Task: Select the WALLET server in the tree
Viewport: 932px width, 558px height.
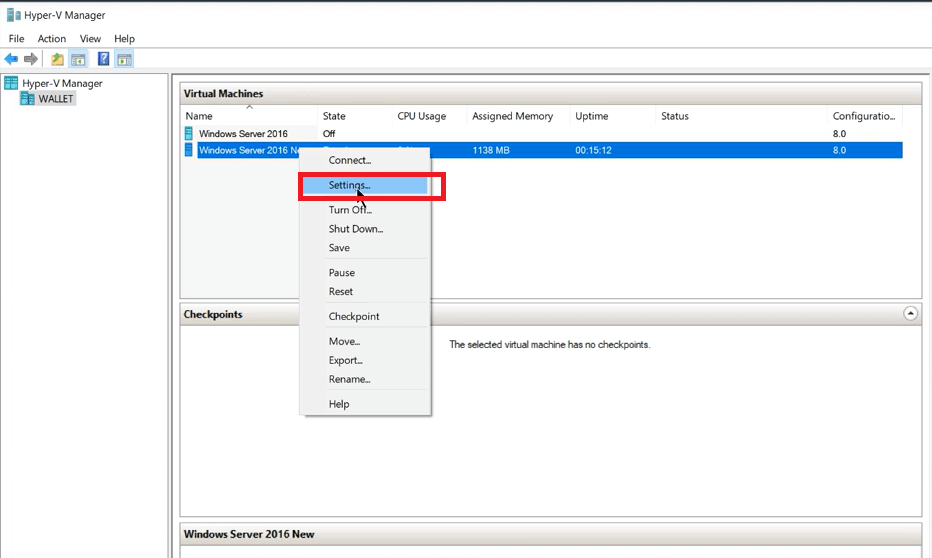Action: (56, 99)
